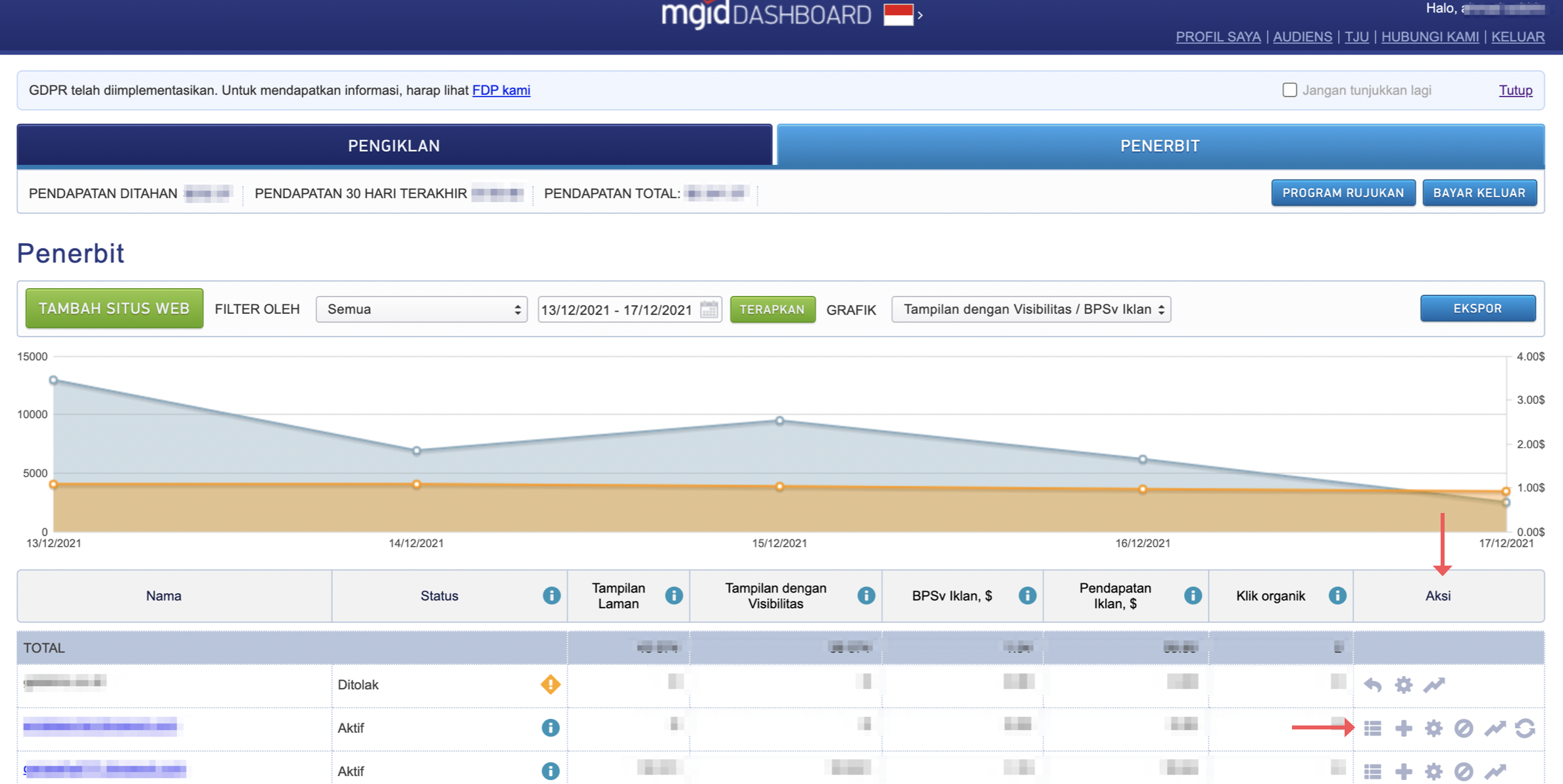Click the 'FDP kami' link
The height and width of the screenshot is (784, 1563).
tap(501, 90)
